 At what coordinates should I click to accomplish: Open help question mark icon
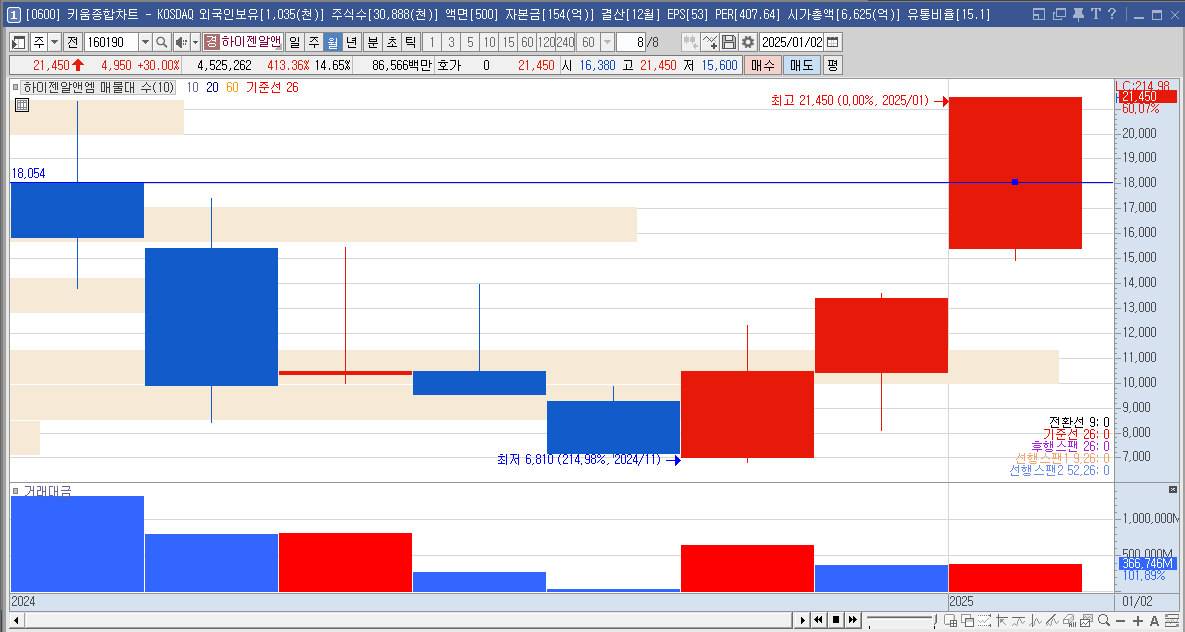[x=1111, y=14]
